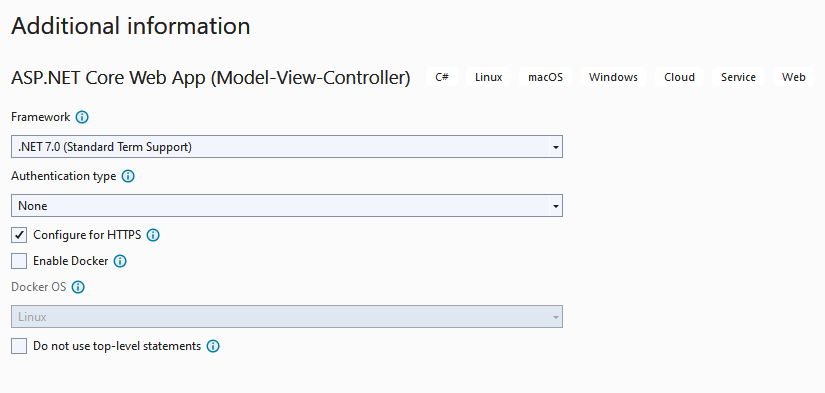Click the info icon next to Framework

82,117
